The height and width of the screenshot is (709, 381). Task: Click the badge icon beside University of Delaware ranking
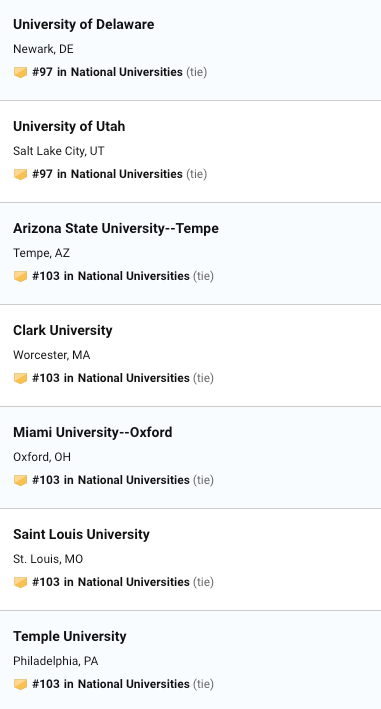[x=20, y=72]
